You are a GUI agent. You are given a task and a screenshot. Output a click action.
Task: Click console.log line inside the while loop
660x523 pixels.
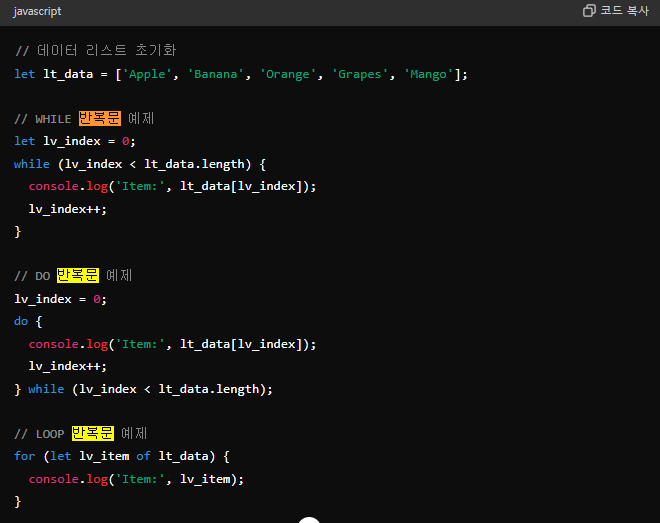pos(172,186)
